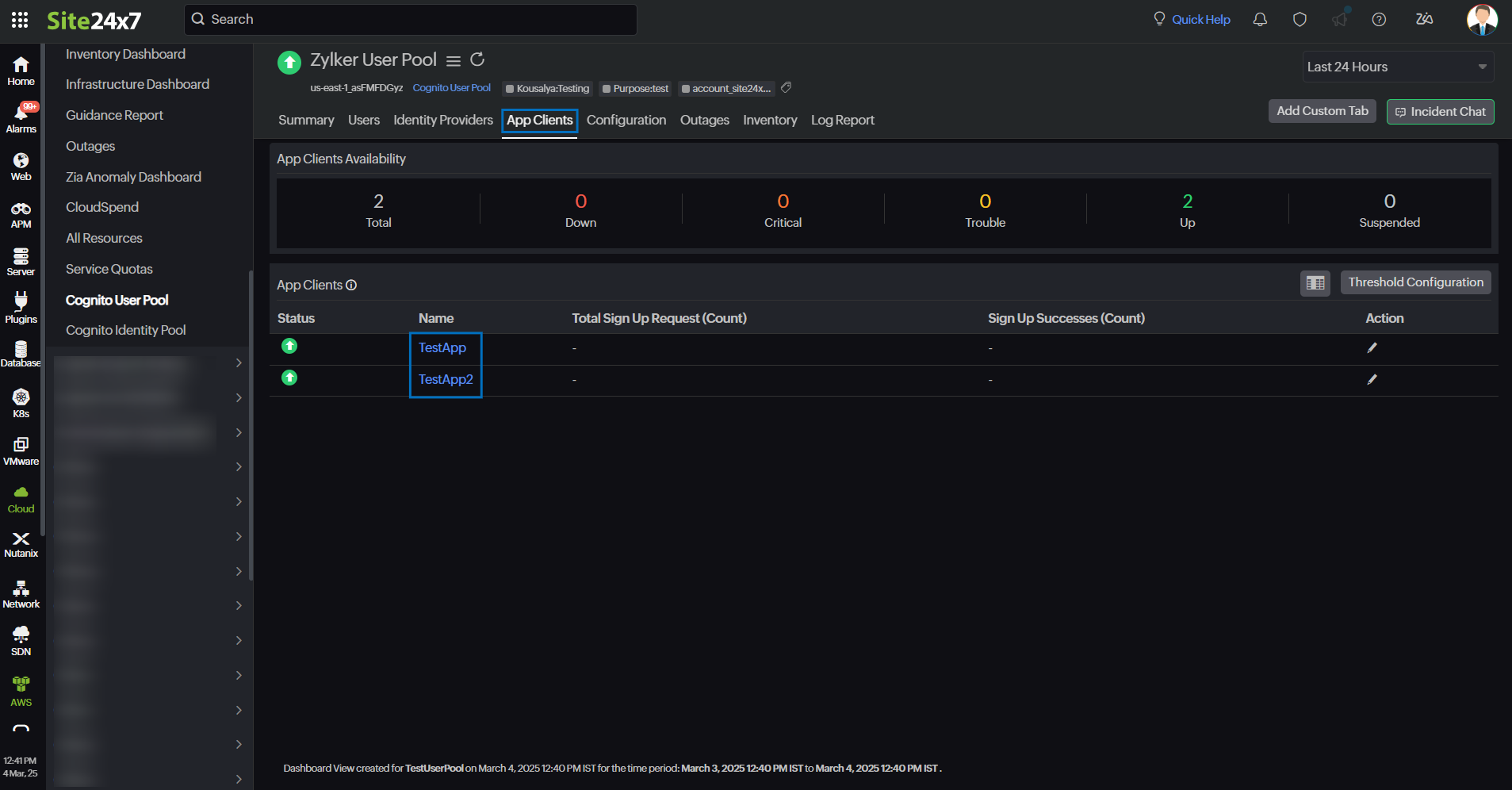Open the Last 24 Hours time dropdown

[1397, 67]
